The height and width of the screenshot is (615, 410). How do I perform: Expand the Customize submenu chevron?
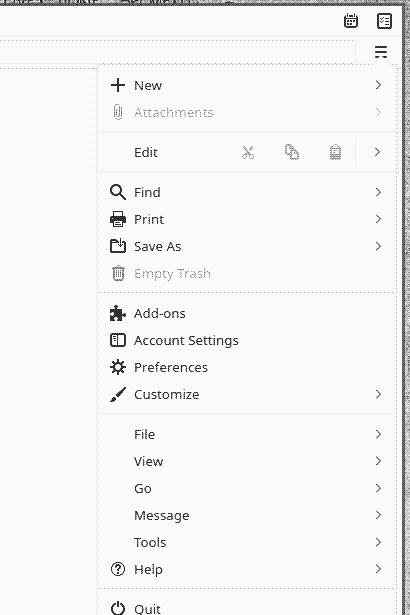click(378, 394)
